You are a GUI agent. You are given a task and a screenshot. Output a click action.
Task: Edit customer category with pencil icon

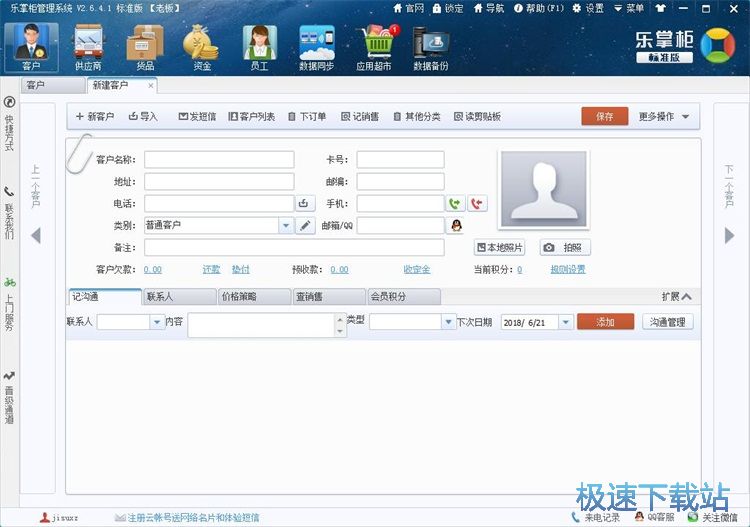click(305, 225)
